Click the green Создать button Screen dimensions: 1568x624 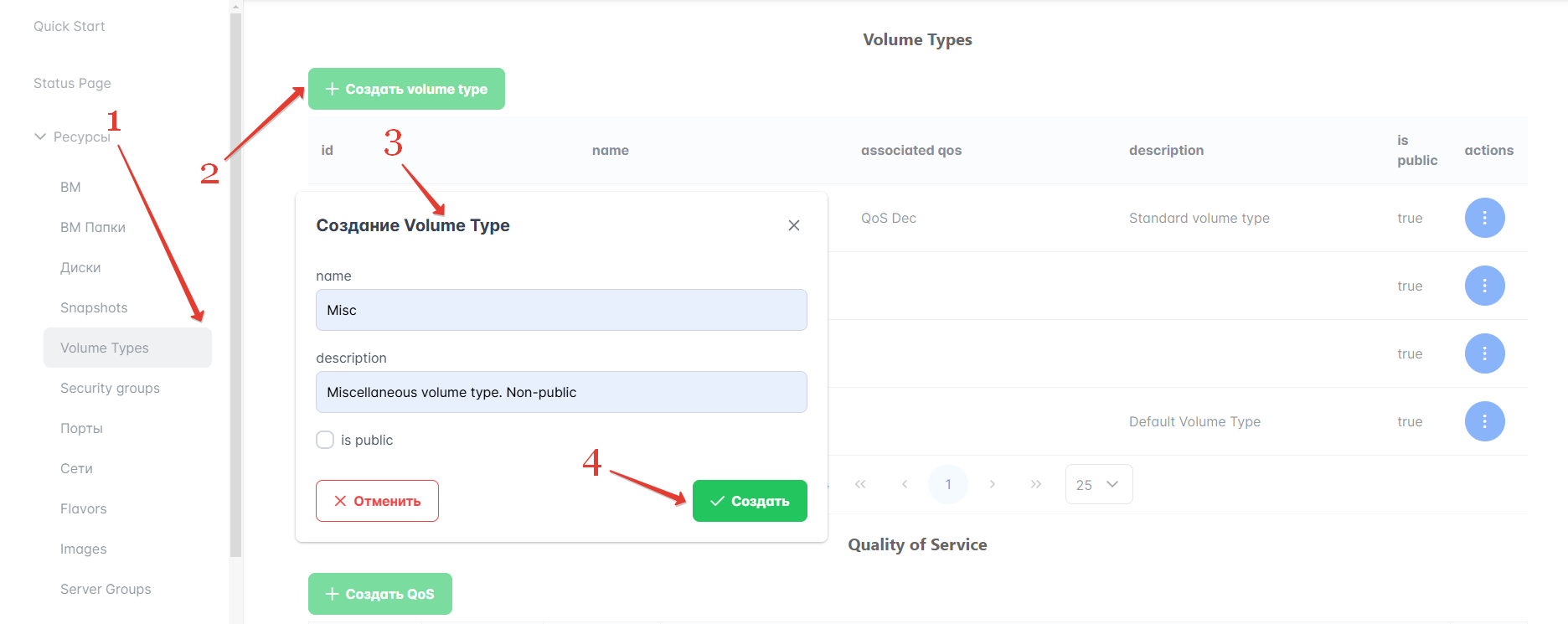click(x=750, y=501)
